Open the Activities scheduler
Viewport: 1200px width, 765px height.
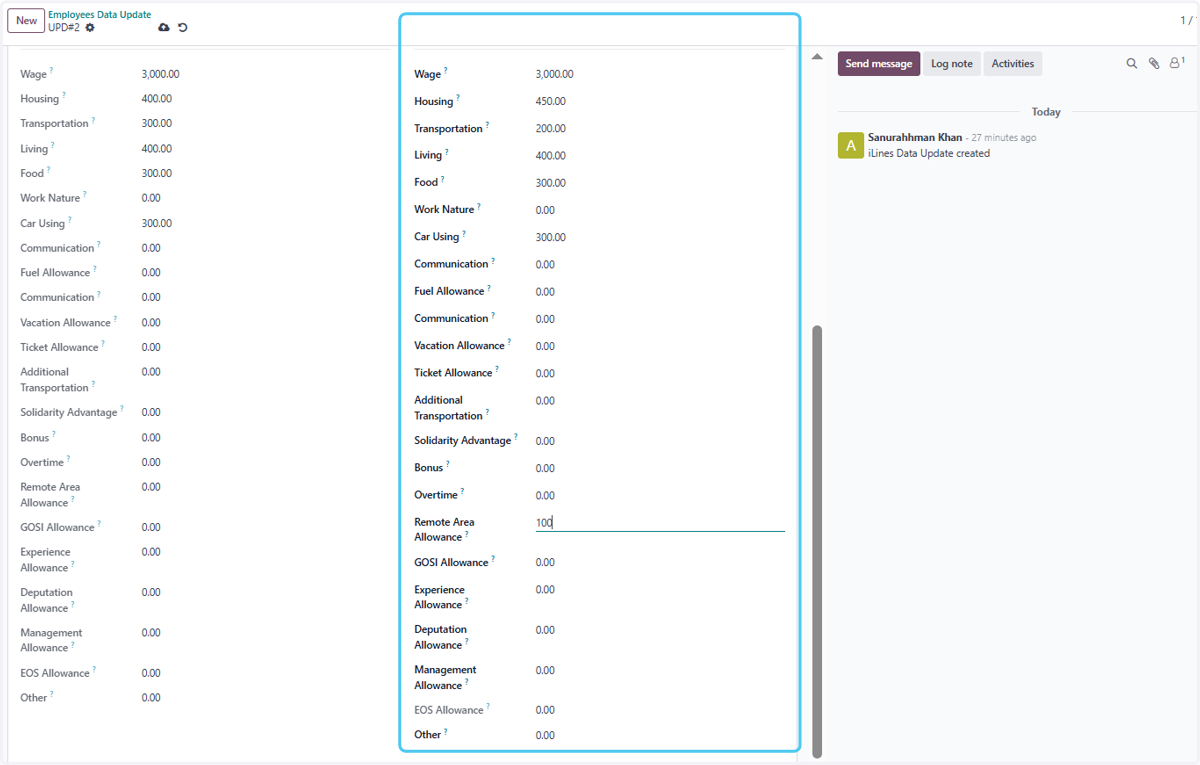click(1013, 64)
